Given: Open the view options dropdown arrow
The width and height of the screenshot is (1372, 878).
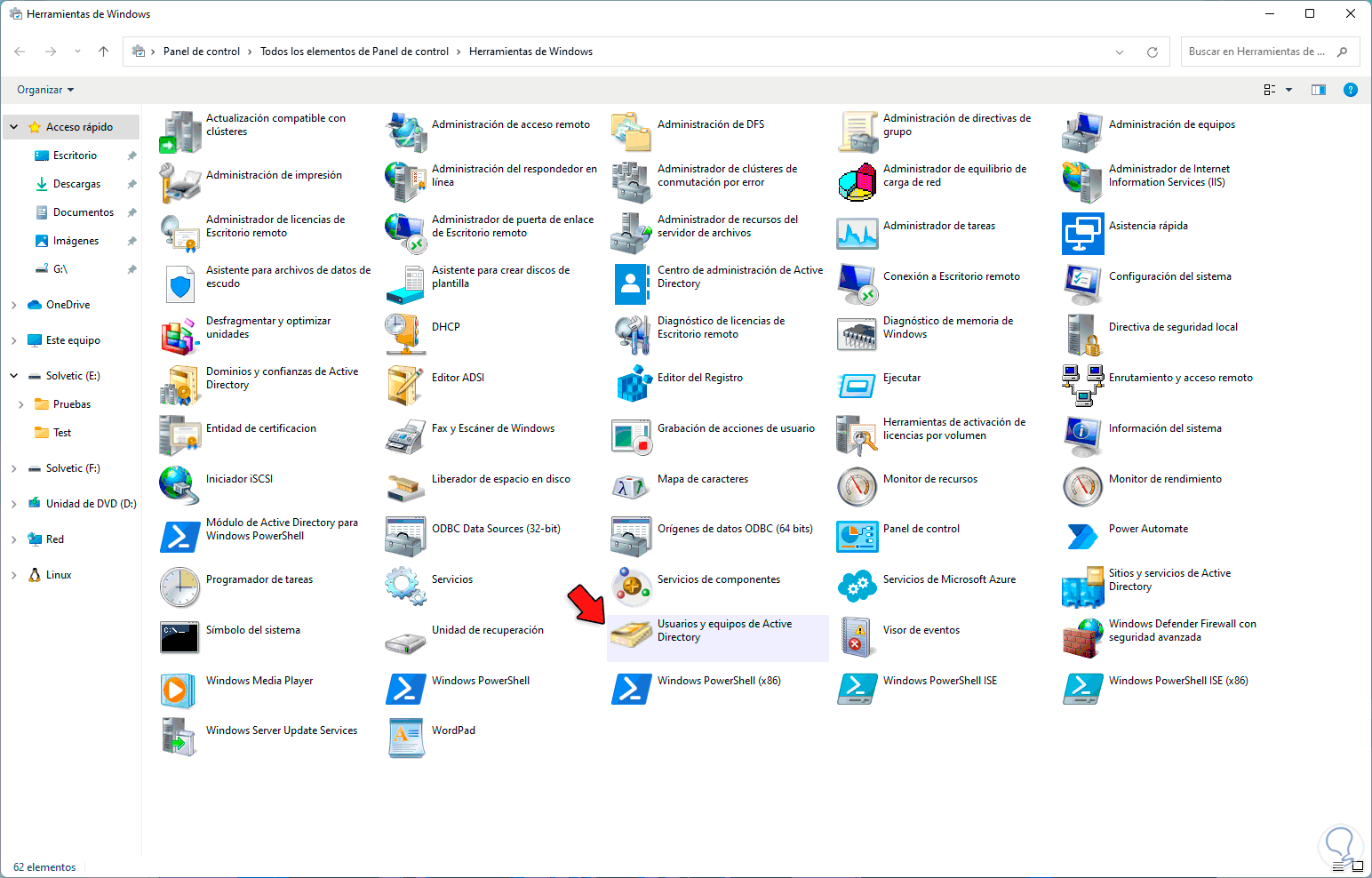Looking at the screenshot, I should click(x=1288, y=90).
